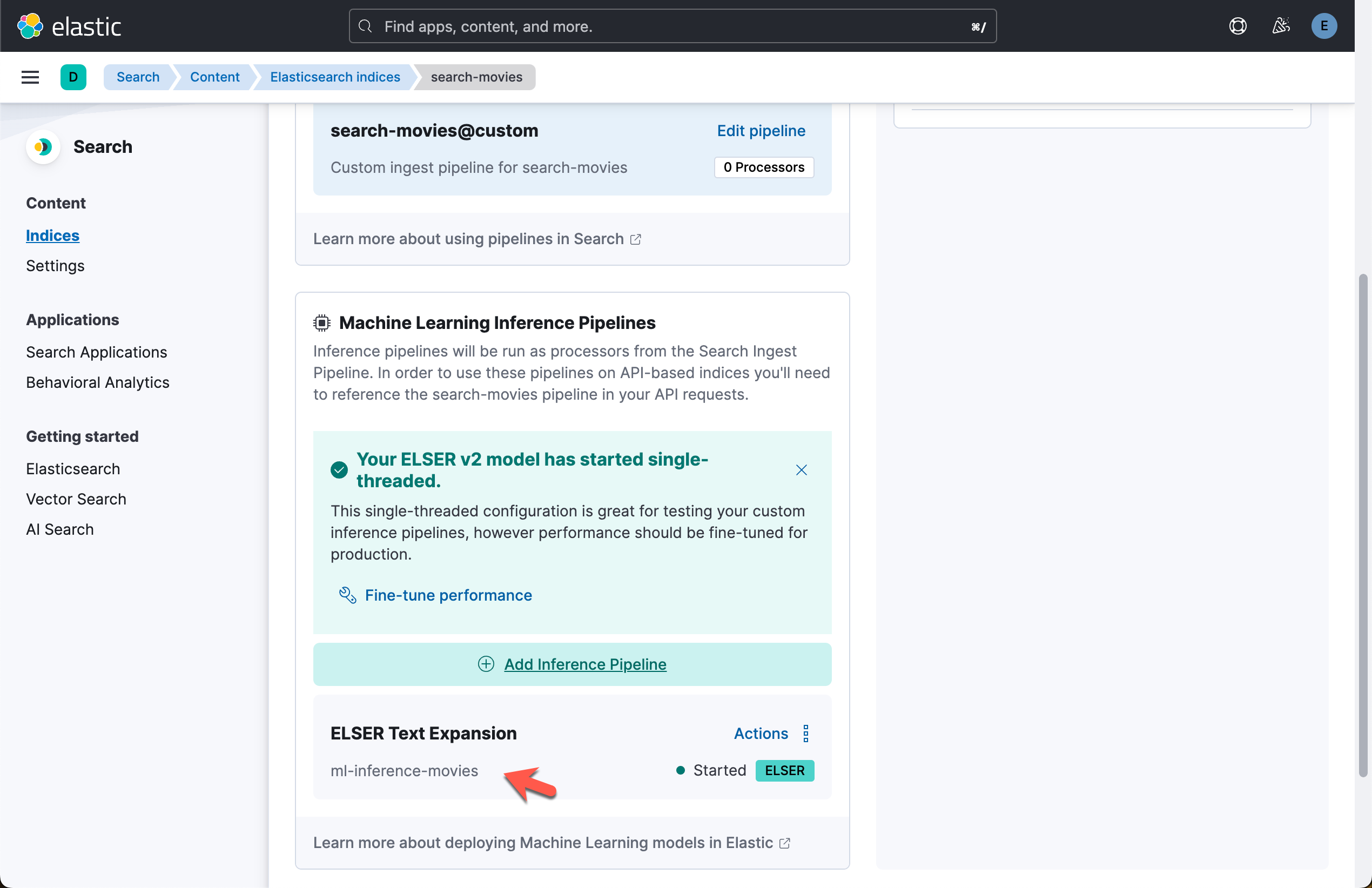
Task: Open the Fine-tune performance link
Action: pos(448,595)
